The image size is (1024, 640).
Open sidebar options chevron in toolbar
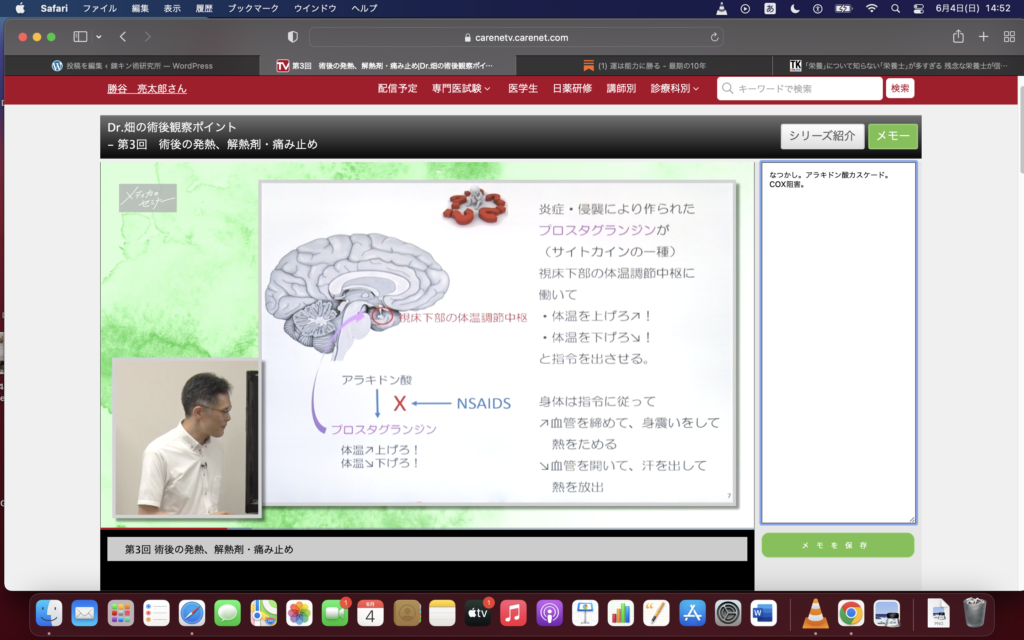click(x=98, y=37)
